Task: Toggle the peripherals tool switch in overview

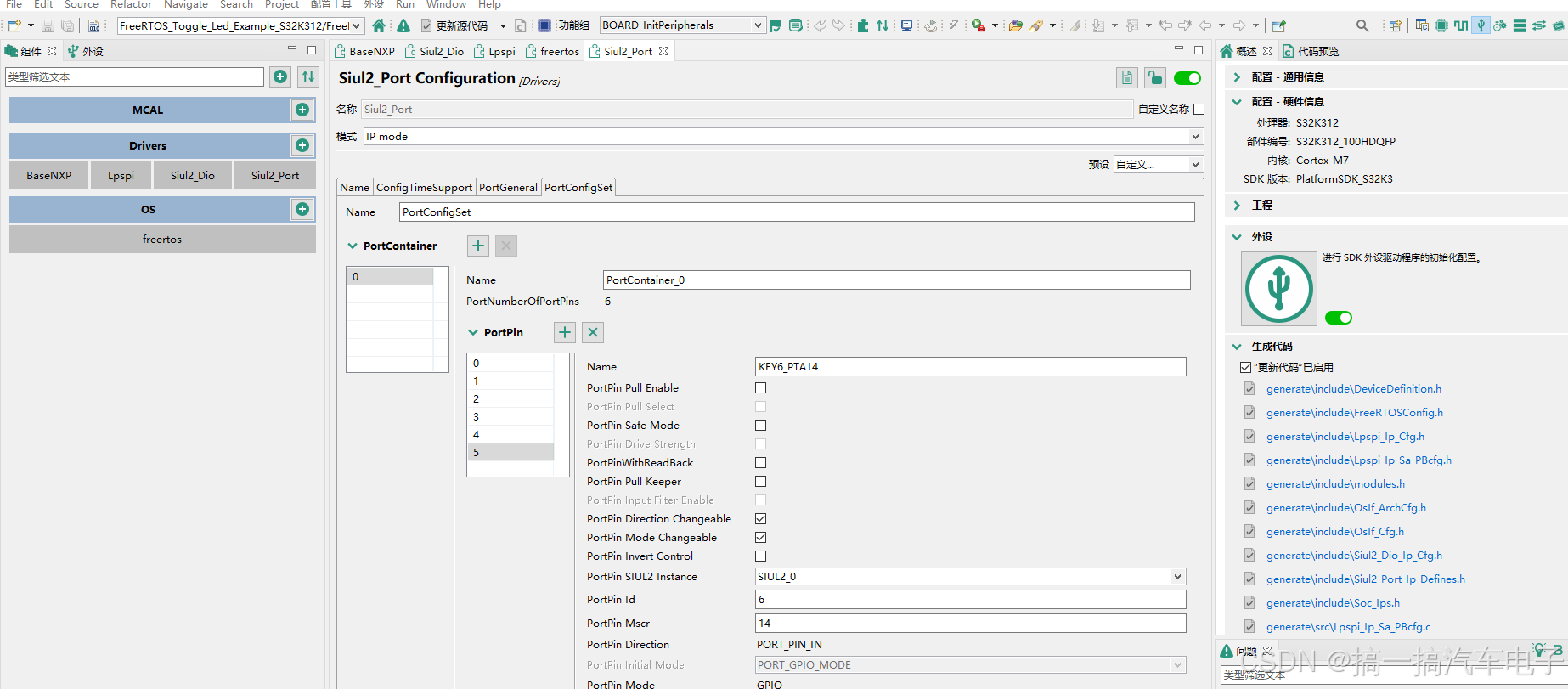Action: [x=1339, y=318]
